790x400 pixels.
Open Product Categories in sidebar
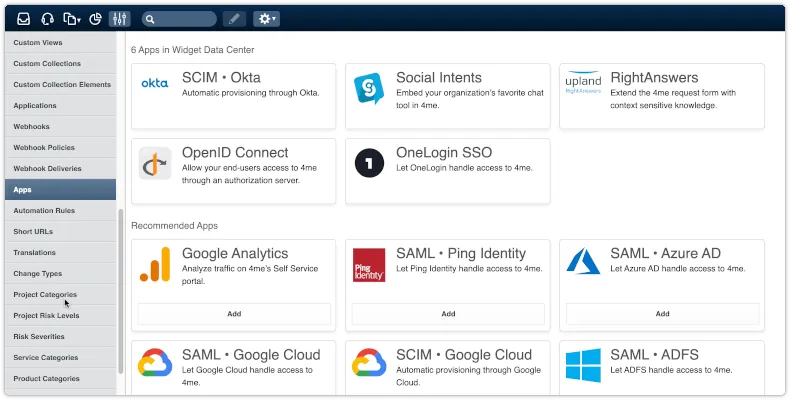(x=60, y=378)
